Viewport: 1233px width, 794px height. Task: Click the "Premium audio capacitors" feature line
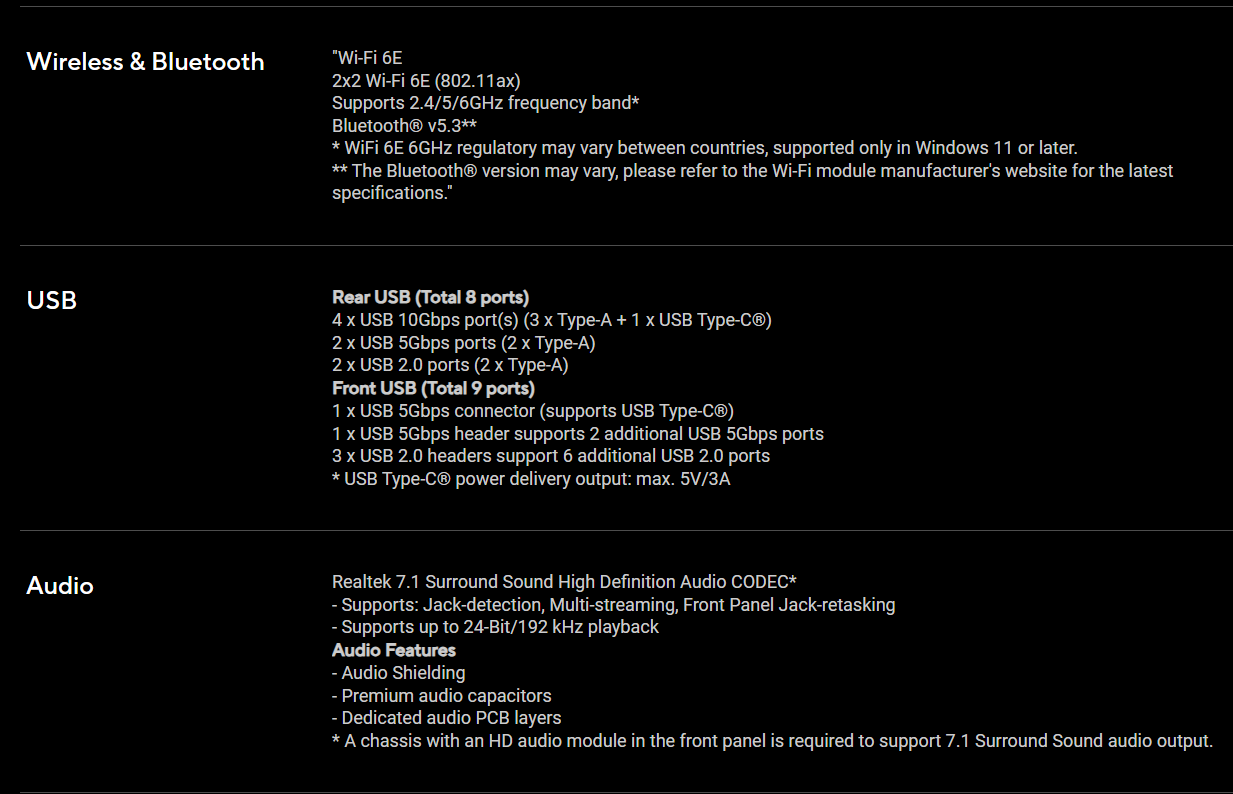(441, 695)
